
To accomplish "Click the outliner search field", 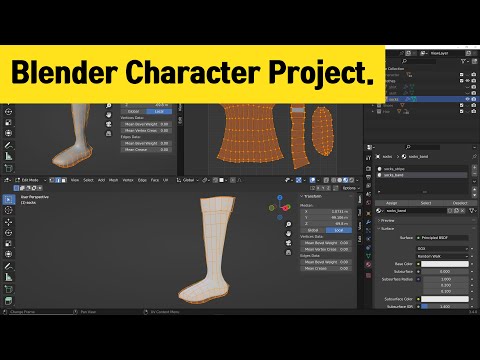I will pos(419,61).
